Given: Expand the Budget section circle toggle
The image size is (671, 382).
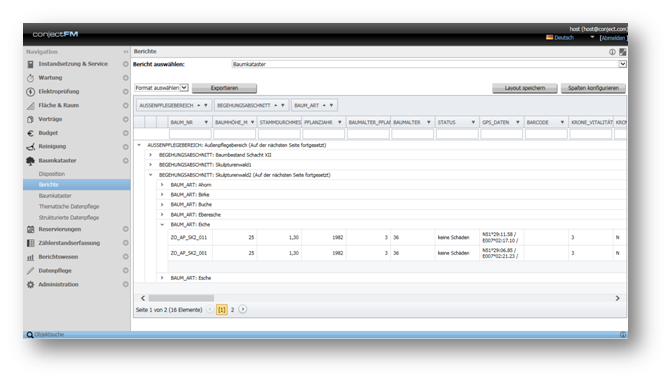Looking at the screenshot, I should tap(125, 133).
